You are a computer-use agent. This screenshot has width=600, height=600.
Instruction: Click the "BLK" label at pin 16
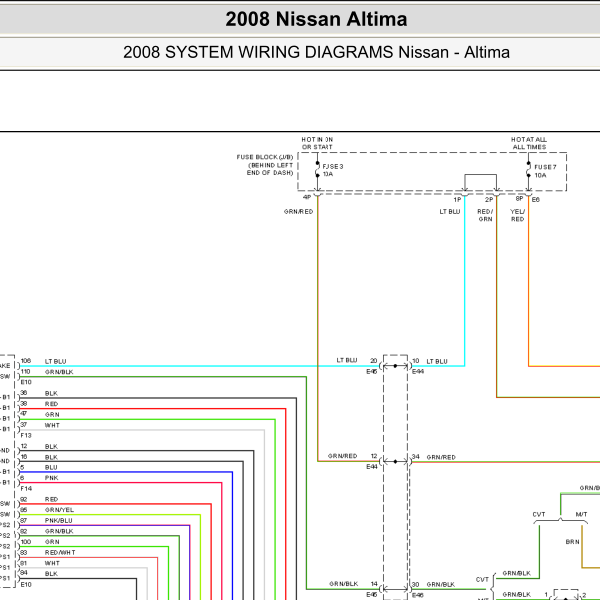pyautogui.click(x=51, y=457)
